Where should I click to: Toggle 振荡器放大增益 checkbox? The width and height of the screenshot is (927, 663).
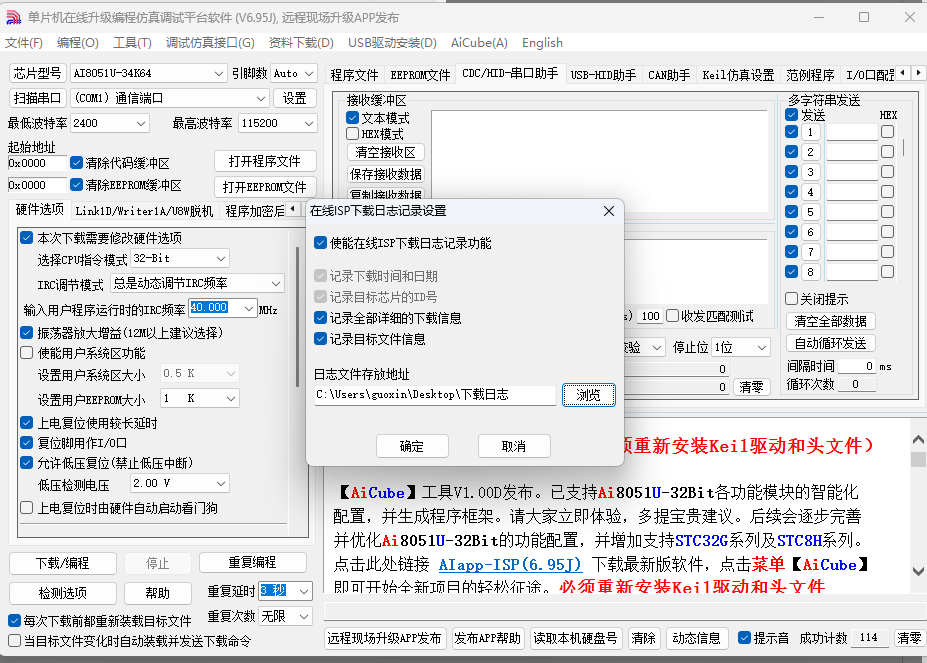[x=27, y=332]
